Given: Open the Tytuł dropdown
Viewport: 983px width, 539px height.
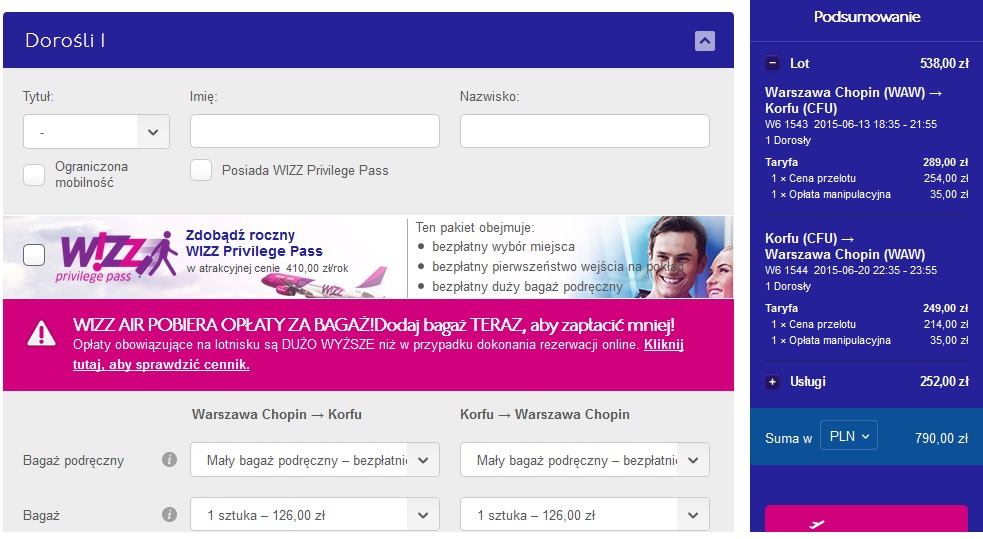Looking at the screenshot, I should 96,132.
